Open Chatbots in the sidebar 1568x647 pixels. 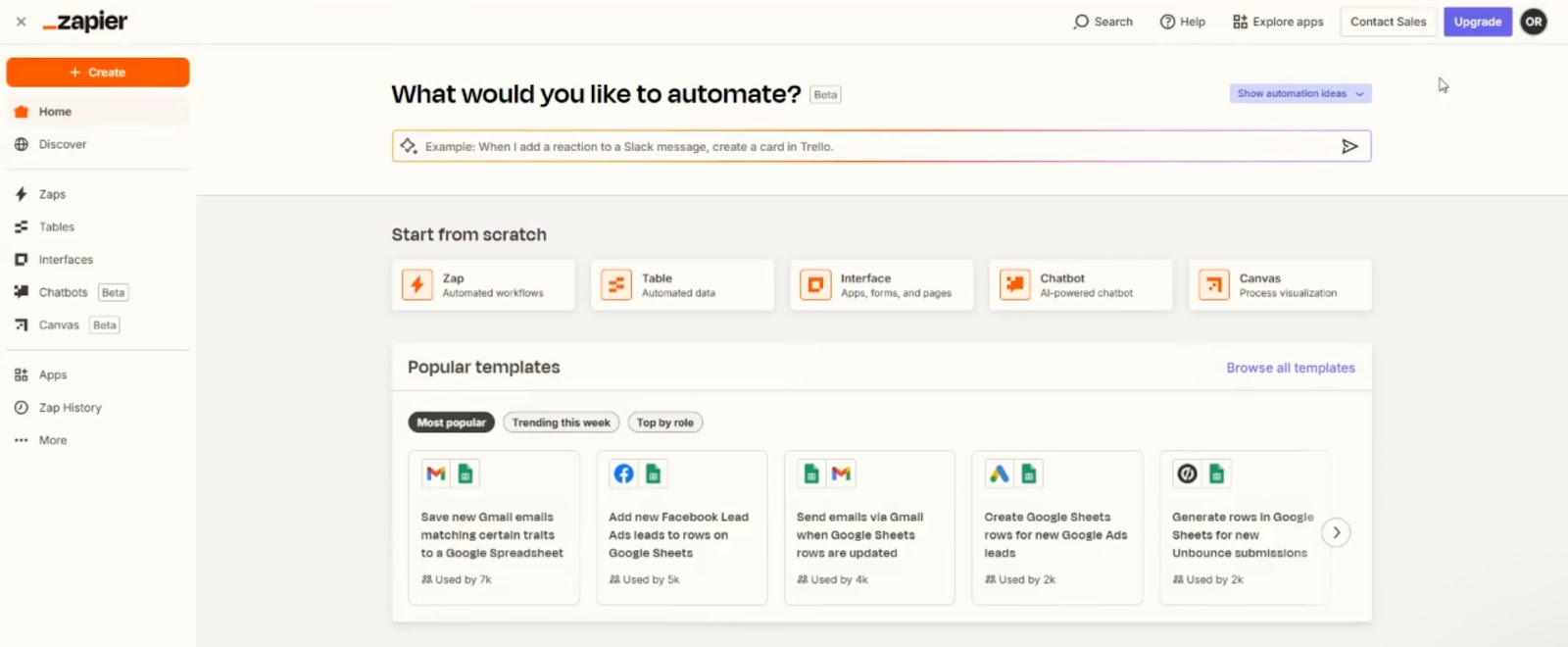coord(98,292)
